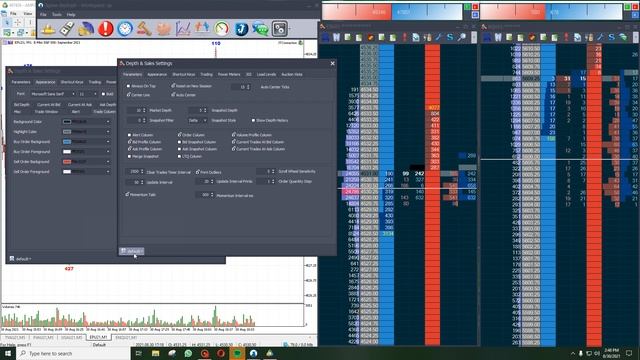Image resolution: width=640 pixels, height=360 pixels.
Task: Click the S icon in middle ladder toolbar
Action: (450, 38)
